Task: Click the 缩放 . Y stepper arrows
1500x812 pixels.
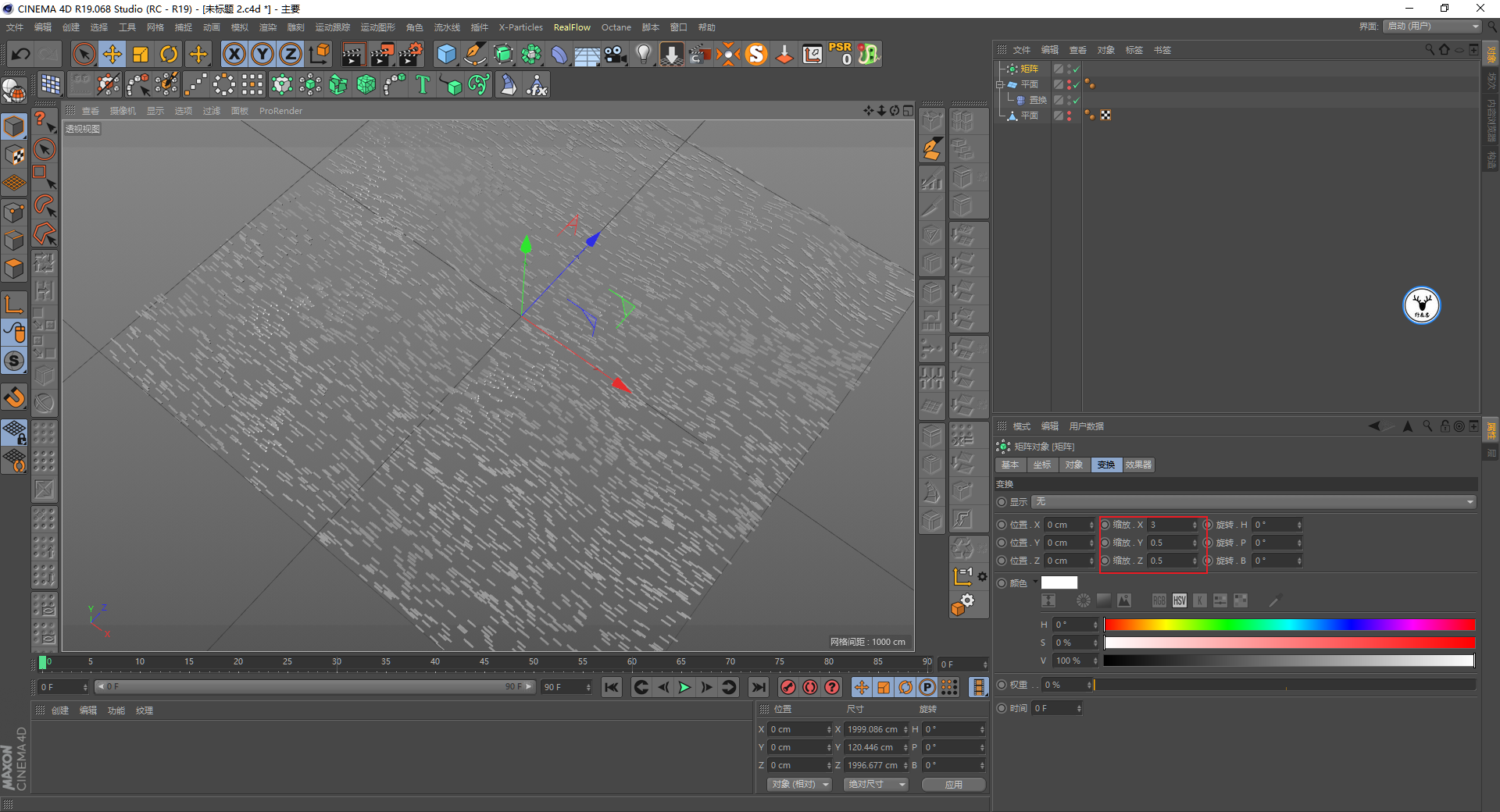Action: tap(1195, 543)
